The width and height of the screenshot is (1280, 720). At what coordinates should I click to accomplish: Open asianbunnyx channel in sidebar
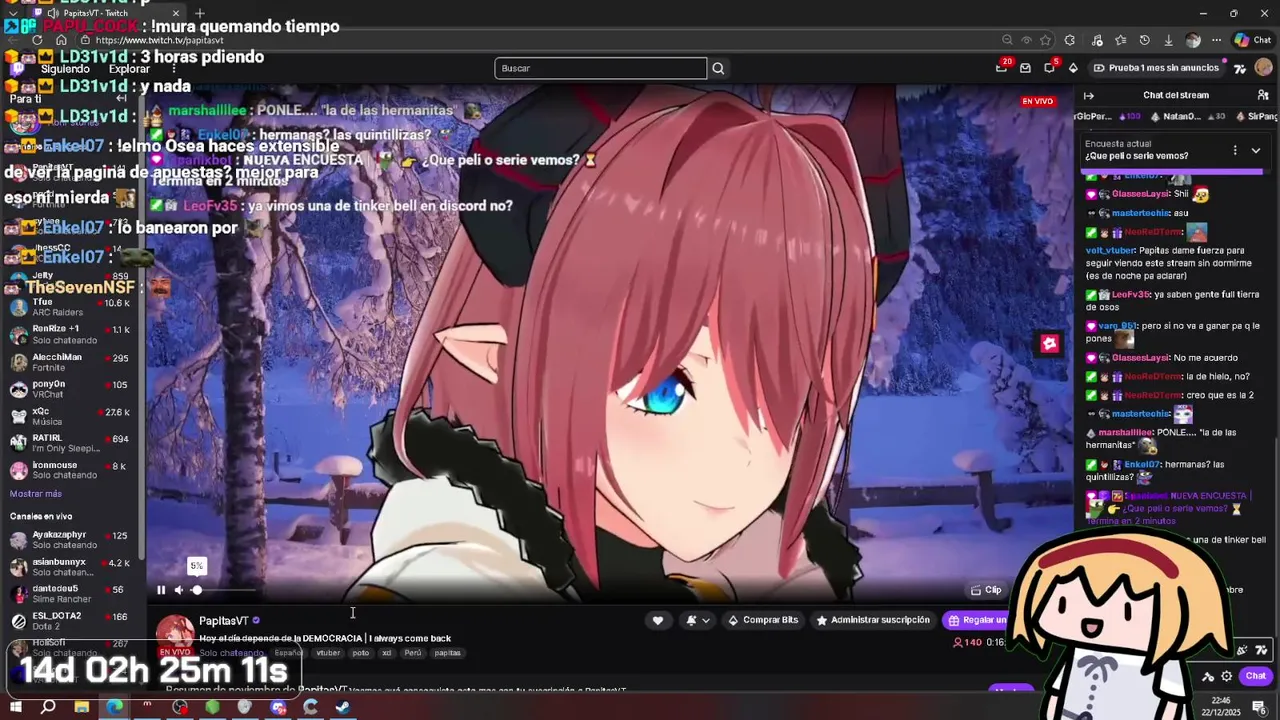click(70, 567)
